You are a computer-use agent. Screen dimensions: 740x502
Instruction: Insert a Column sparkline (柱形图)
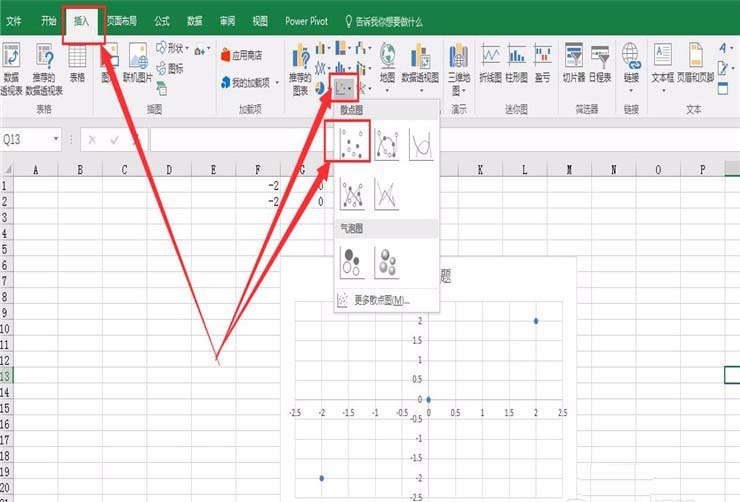click(516, 63)
